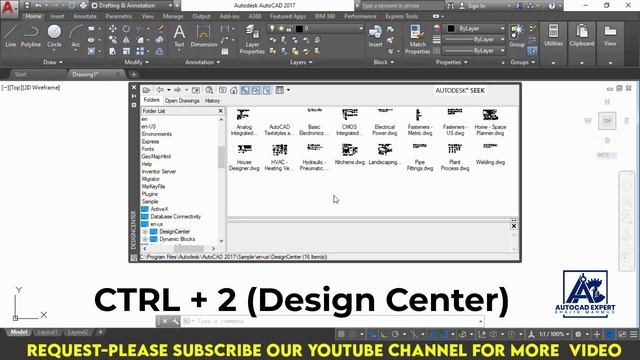Switch to History tab in DesignCenter

click(x=212, y=101)
